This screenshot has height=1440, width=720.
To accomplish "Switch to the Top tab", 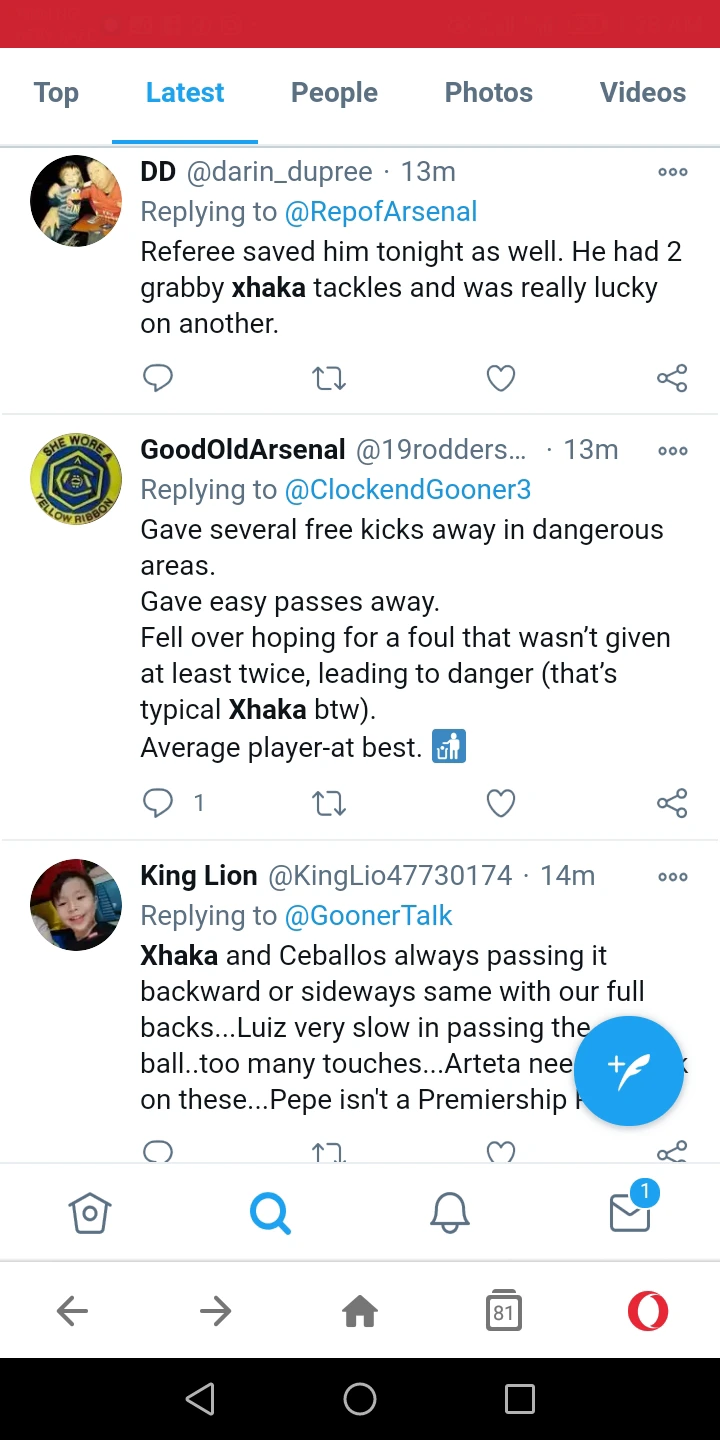I will pyautogui.click(x=56, y=93).
